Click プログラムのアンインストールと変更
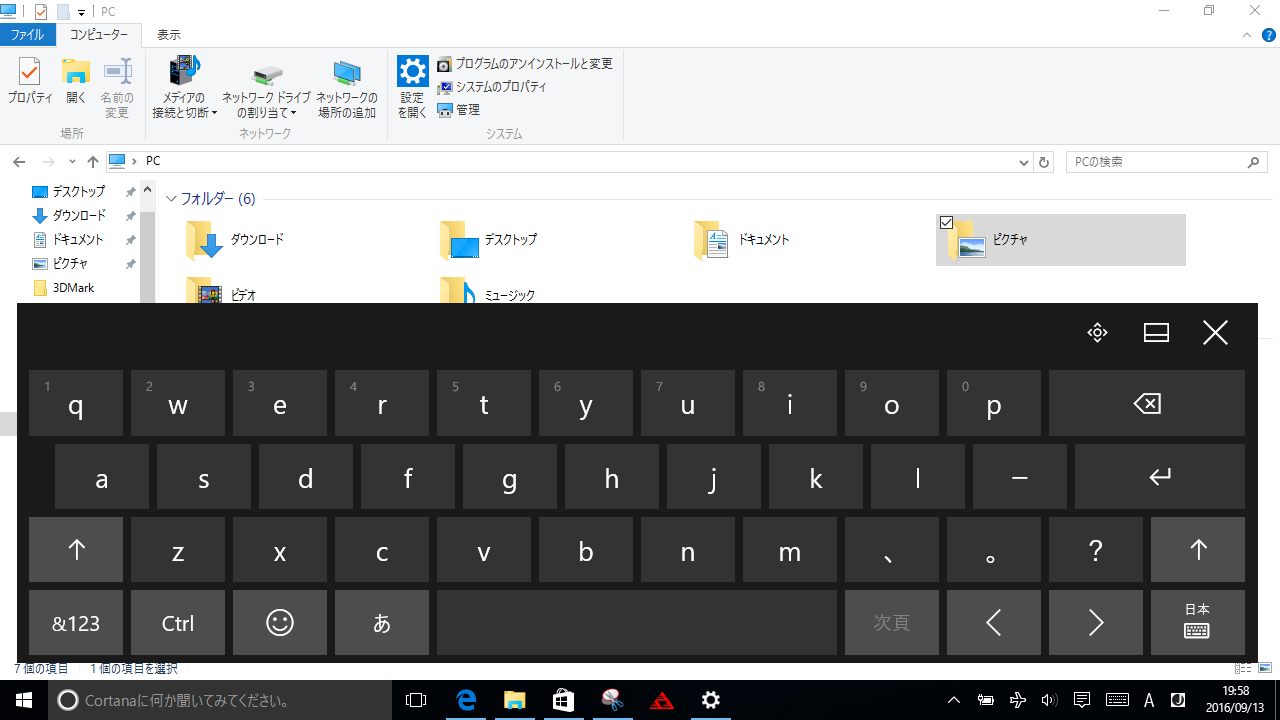The width and height of the screenshot is (1280, 720). tap(524, 64)
